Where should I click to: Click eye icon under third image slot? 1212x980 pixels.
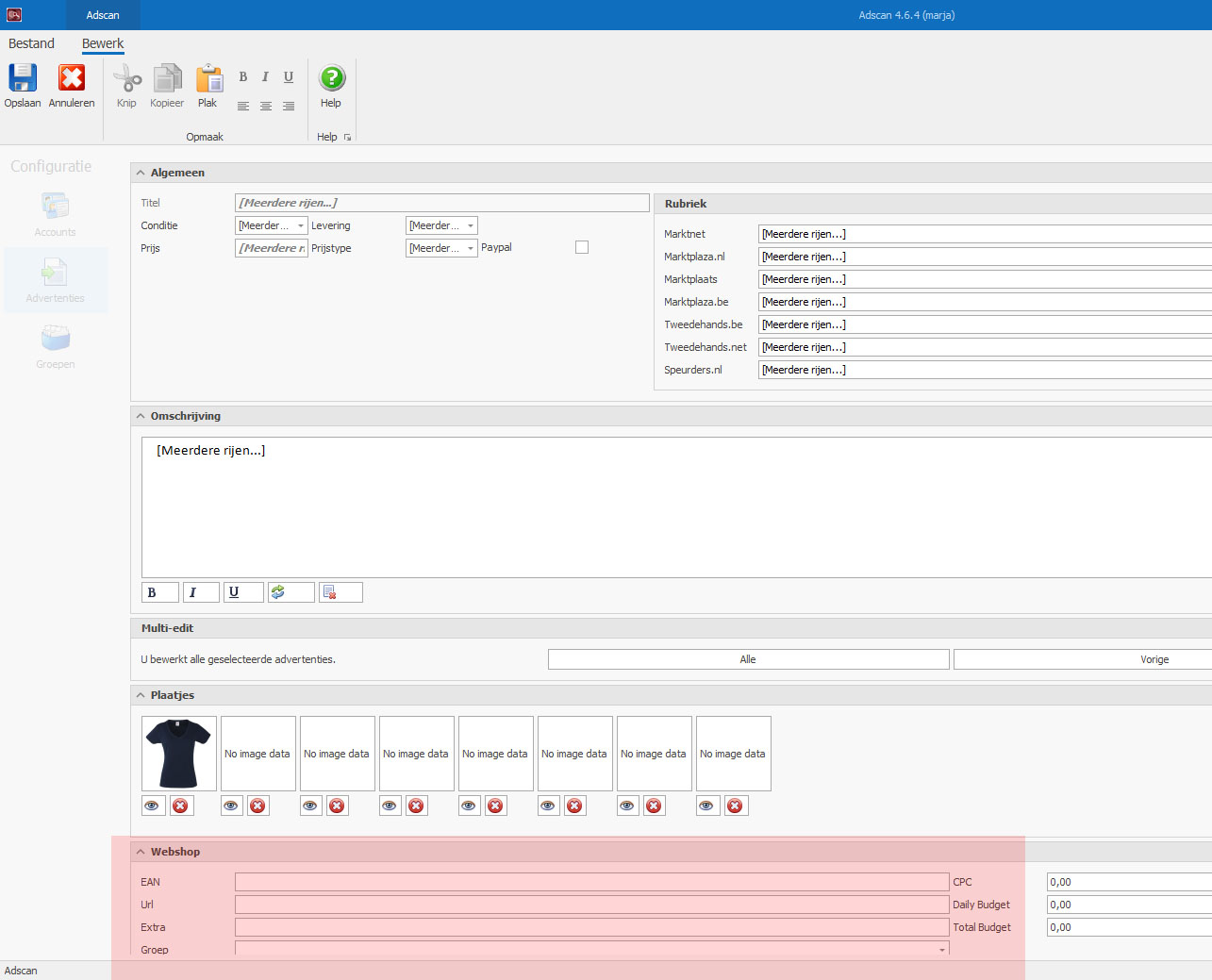311,806
